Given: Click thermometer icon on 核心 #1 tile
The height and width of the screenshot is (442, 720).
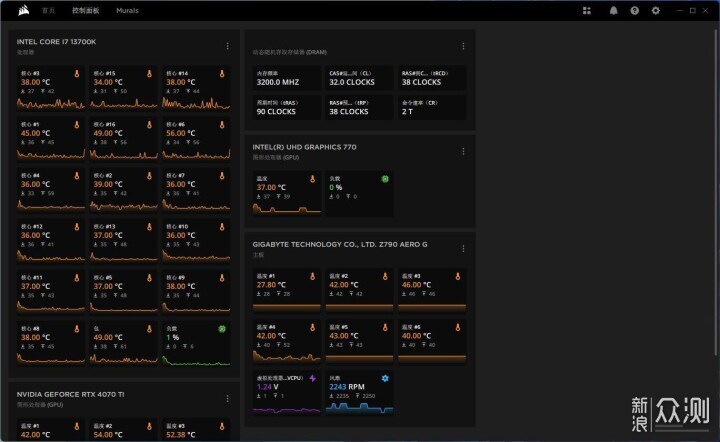Looking at the screenshot, I should [77, 125].
